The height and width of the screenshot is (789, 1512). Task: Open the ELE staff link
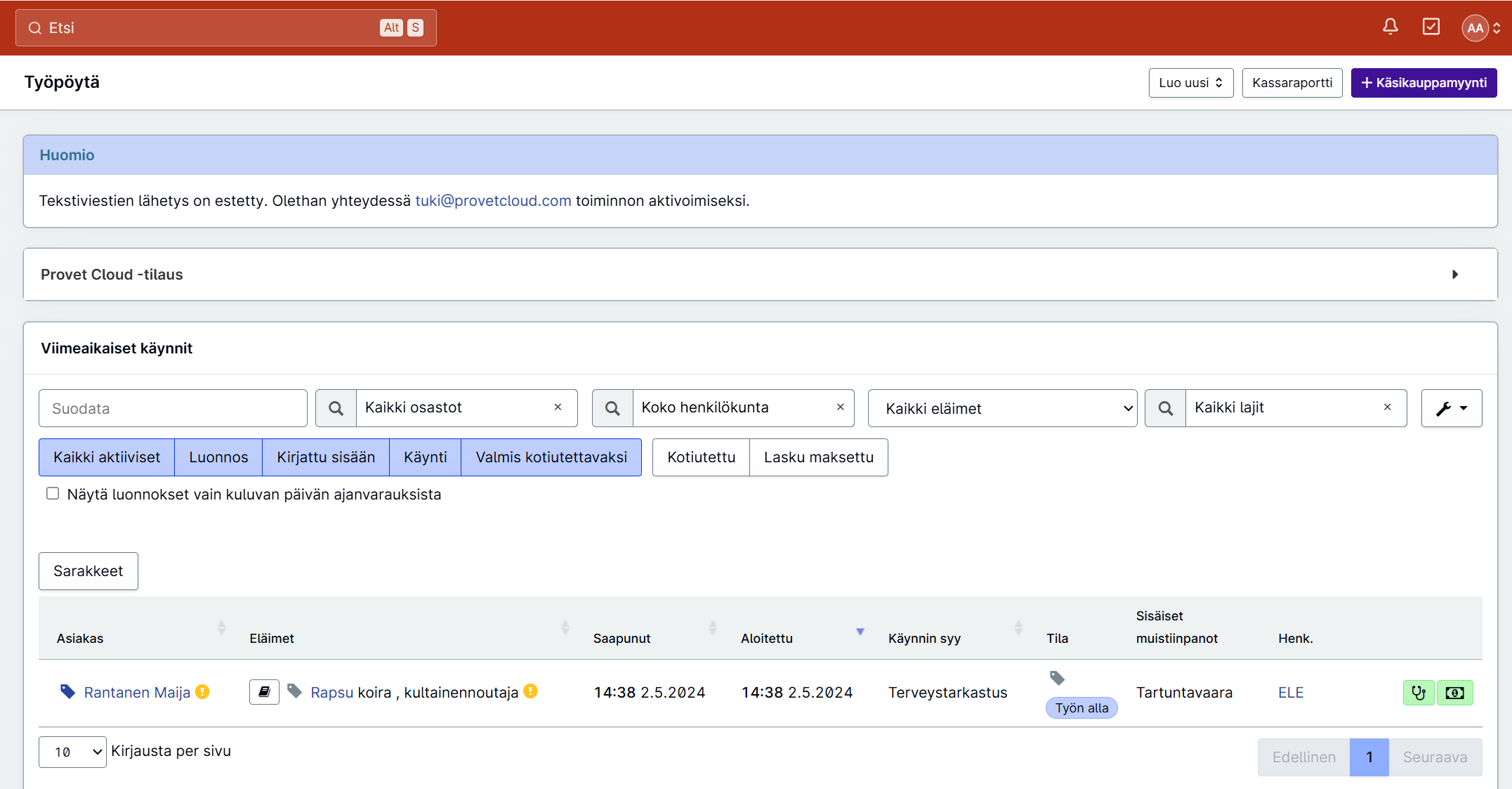tap(1291, 693)
